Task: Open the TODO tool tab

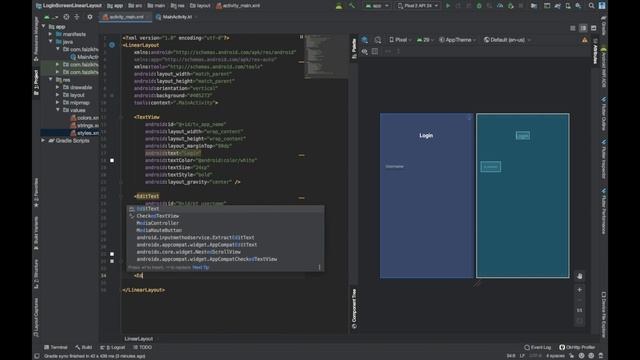Action: tap(142, 347)
